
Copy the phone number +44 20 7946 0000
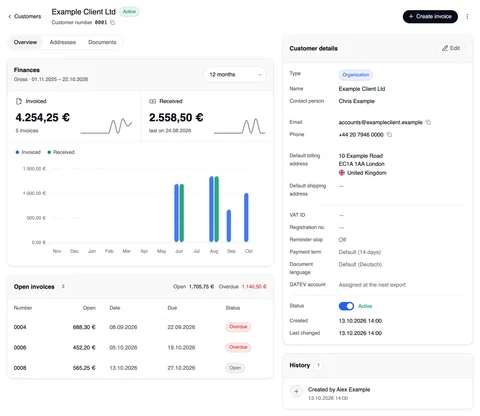click(389, 135)
